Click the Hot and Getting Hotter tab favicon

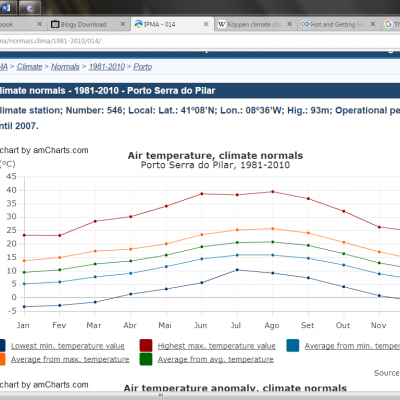305,24
